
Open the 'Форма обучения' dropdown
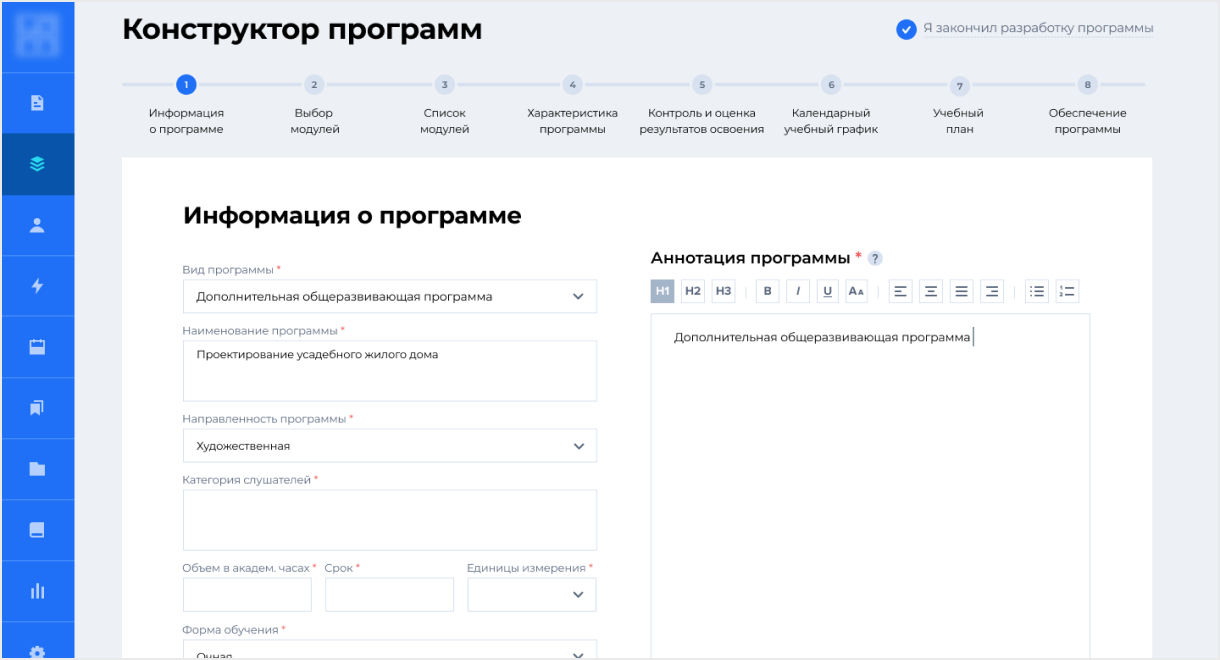pos(390,650)
